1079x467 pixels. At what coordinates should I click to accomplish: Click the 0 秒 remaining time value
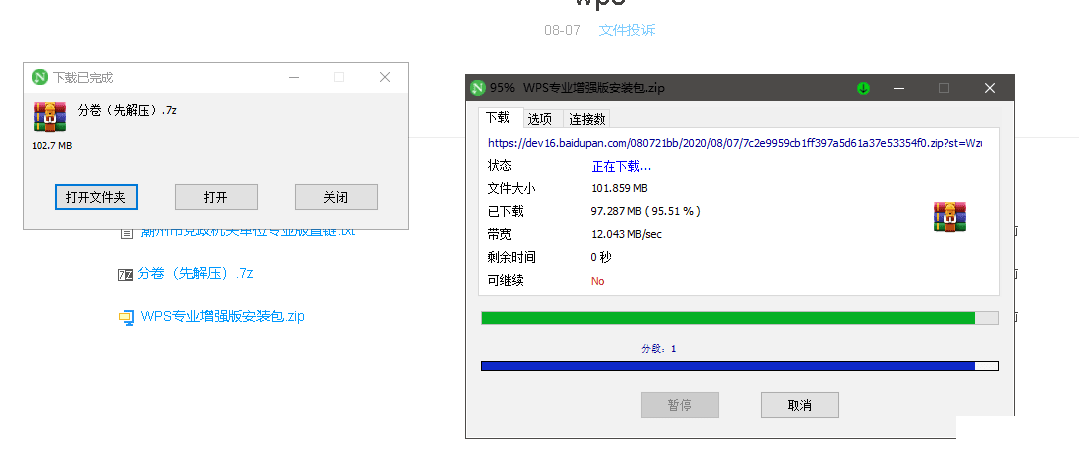[x=601, y=257]
